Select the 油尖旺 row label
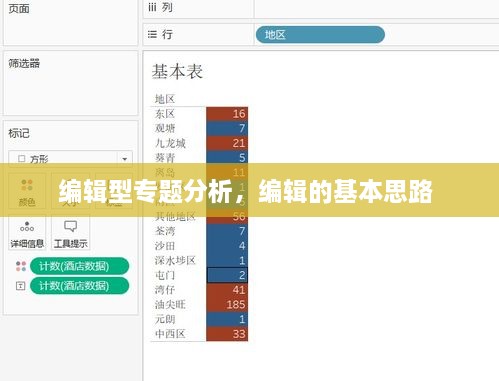Image resolution: width=499 pixels, height=381 pixels. [x=170, y=304]
